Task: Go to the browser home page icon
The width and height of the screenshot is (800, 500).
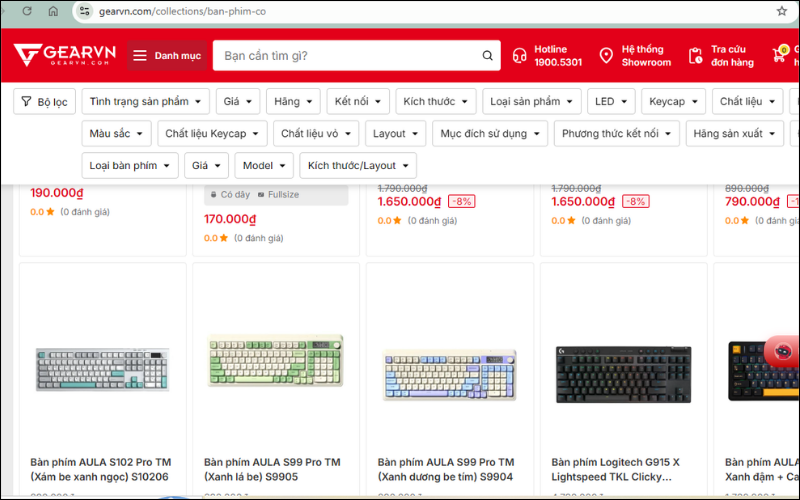Action: coord(53,11)
